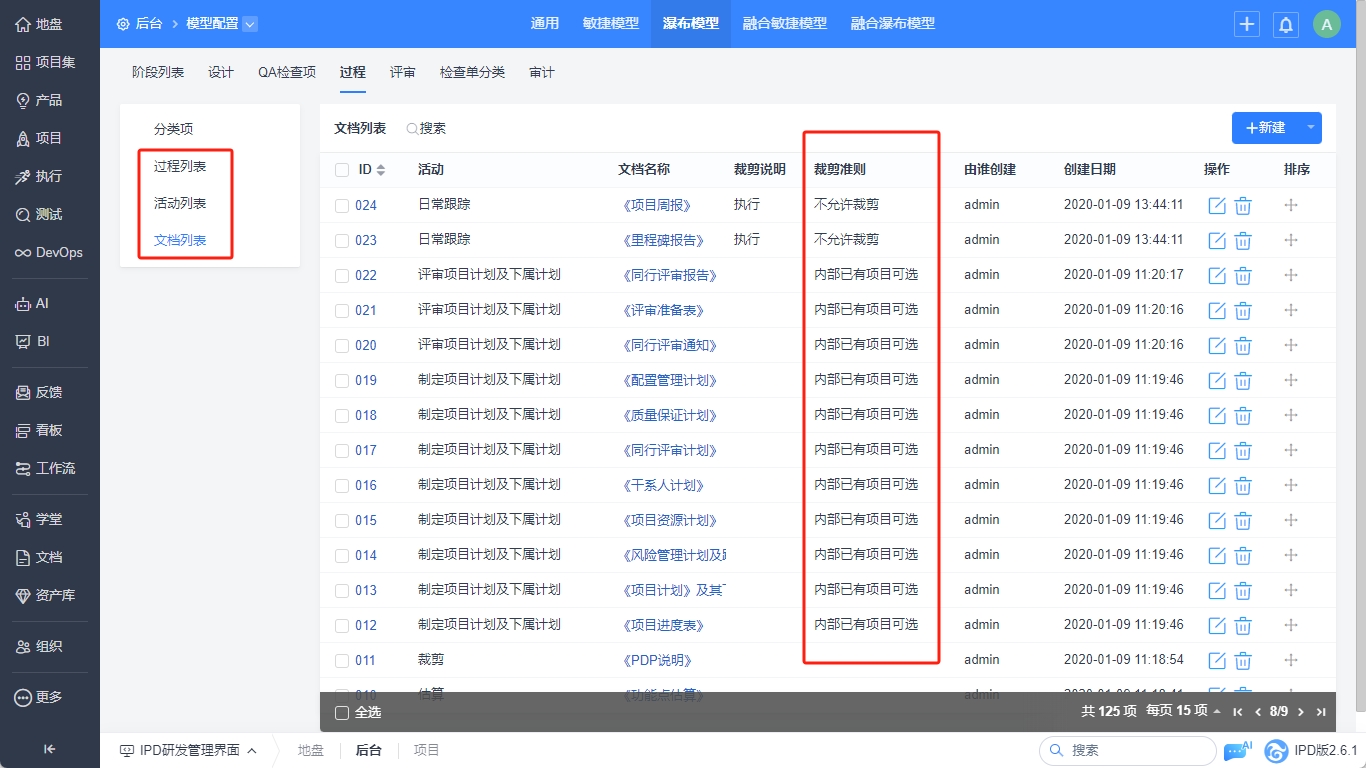Open DevOps in the left sidebar
This screenshot has height=768, width=1366.
click(49, 253)
